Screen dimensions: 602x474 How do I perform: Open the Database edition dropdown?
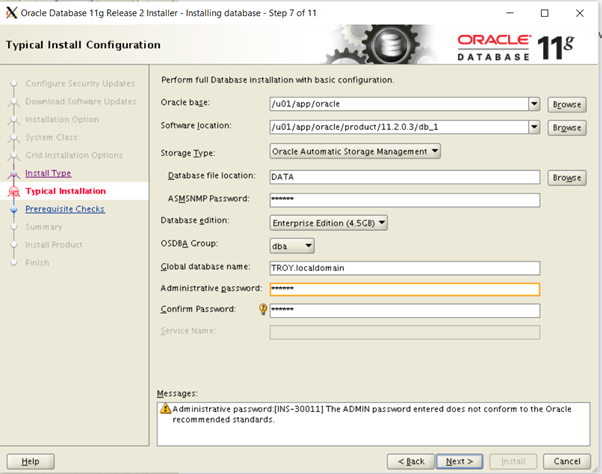click(329, 223)
